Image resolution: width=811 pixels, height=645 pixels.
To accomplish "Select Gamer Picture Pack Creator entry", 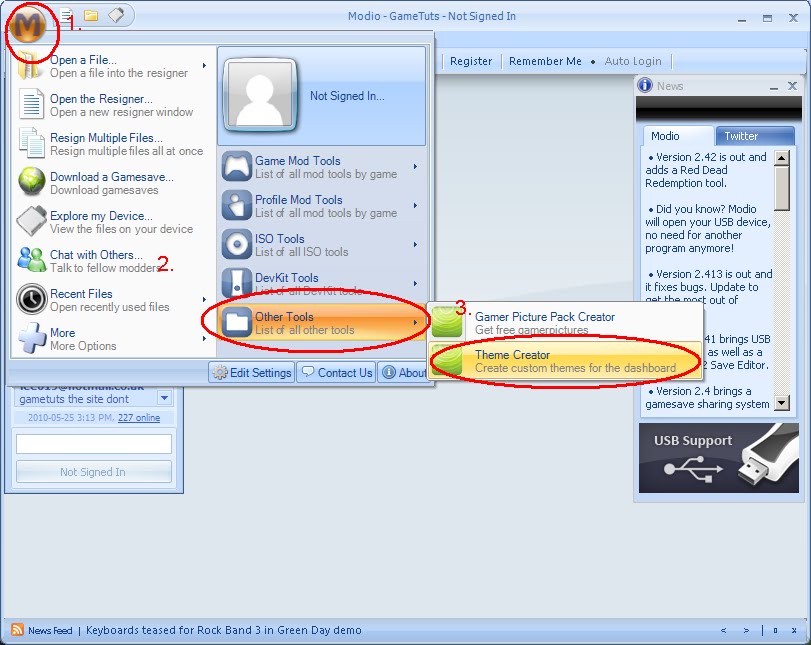I will click(x=565, y=322).
